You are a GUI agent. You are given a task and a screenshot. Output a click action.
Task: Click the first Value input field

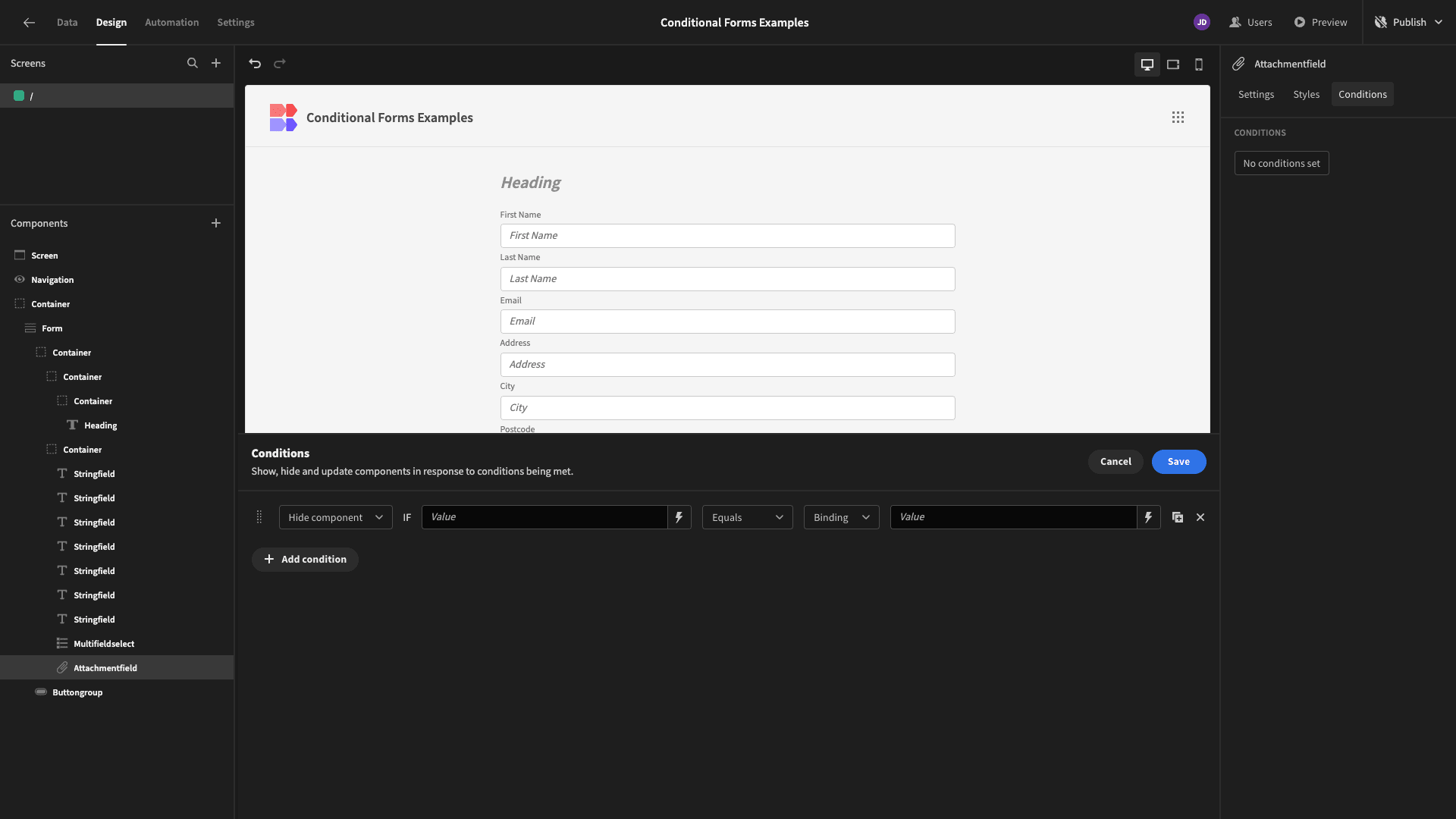click(x=544, y=516)
